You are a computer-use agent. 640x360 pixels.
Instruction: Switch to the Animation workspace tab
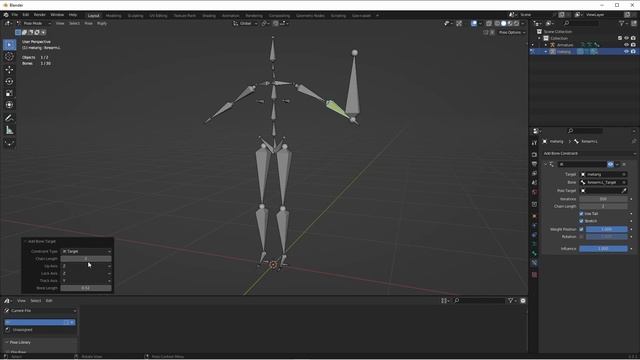pyautogui.click(x=231, y=16)
